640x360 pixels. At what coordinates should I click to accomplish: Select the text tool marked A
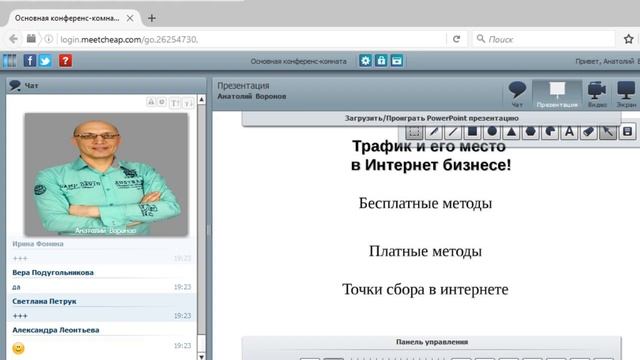(569, 132)
